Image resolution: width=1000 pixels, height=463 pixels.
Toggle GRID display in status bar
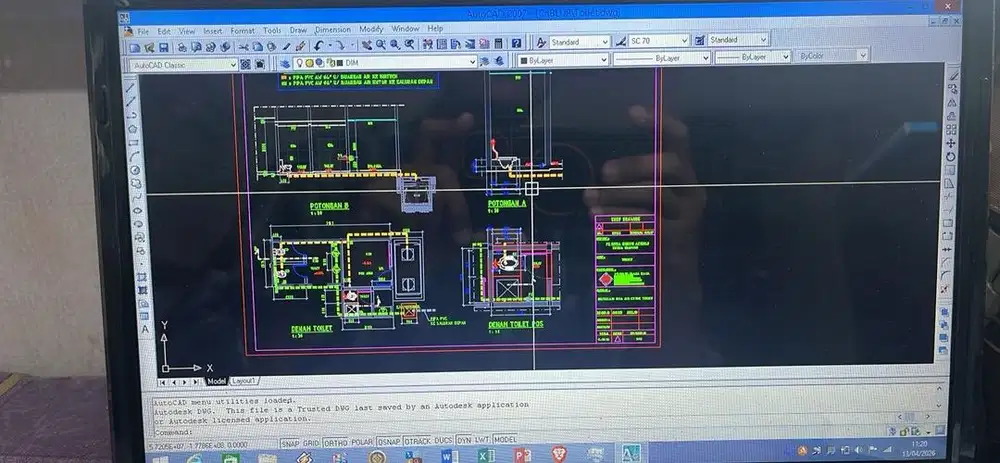click(310, 441)
